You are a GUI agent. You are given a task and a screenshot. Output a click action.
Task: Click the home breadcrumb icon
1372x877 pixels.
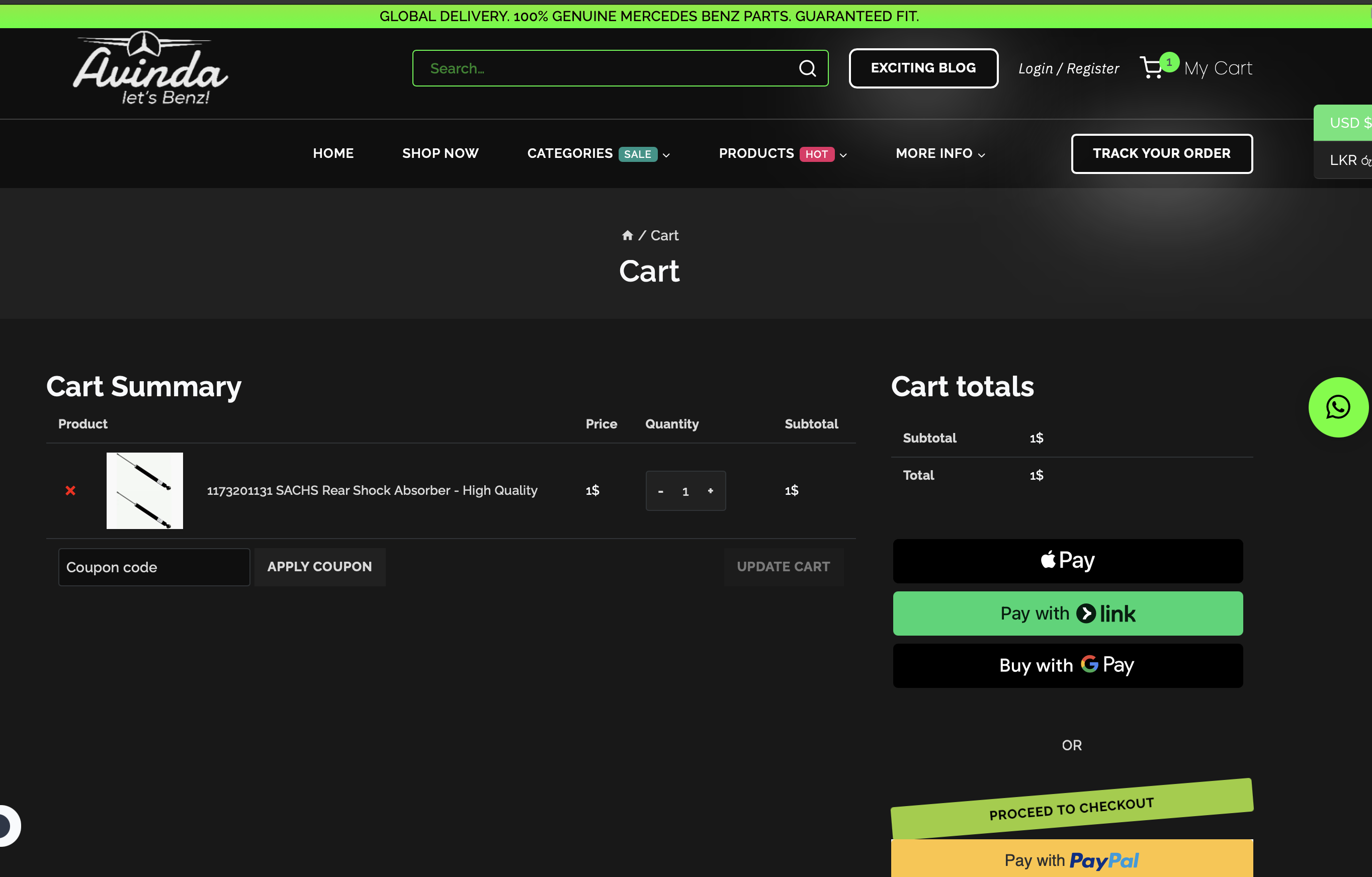tap(627, 235)
